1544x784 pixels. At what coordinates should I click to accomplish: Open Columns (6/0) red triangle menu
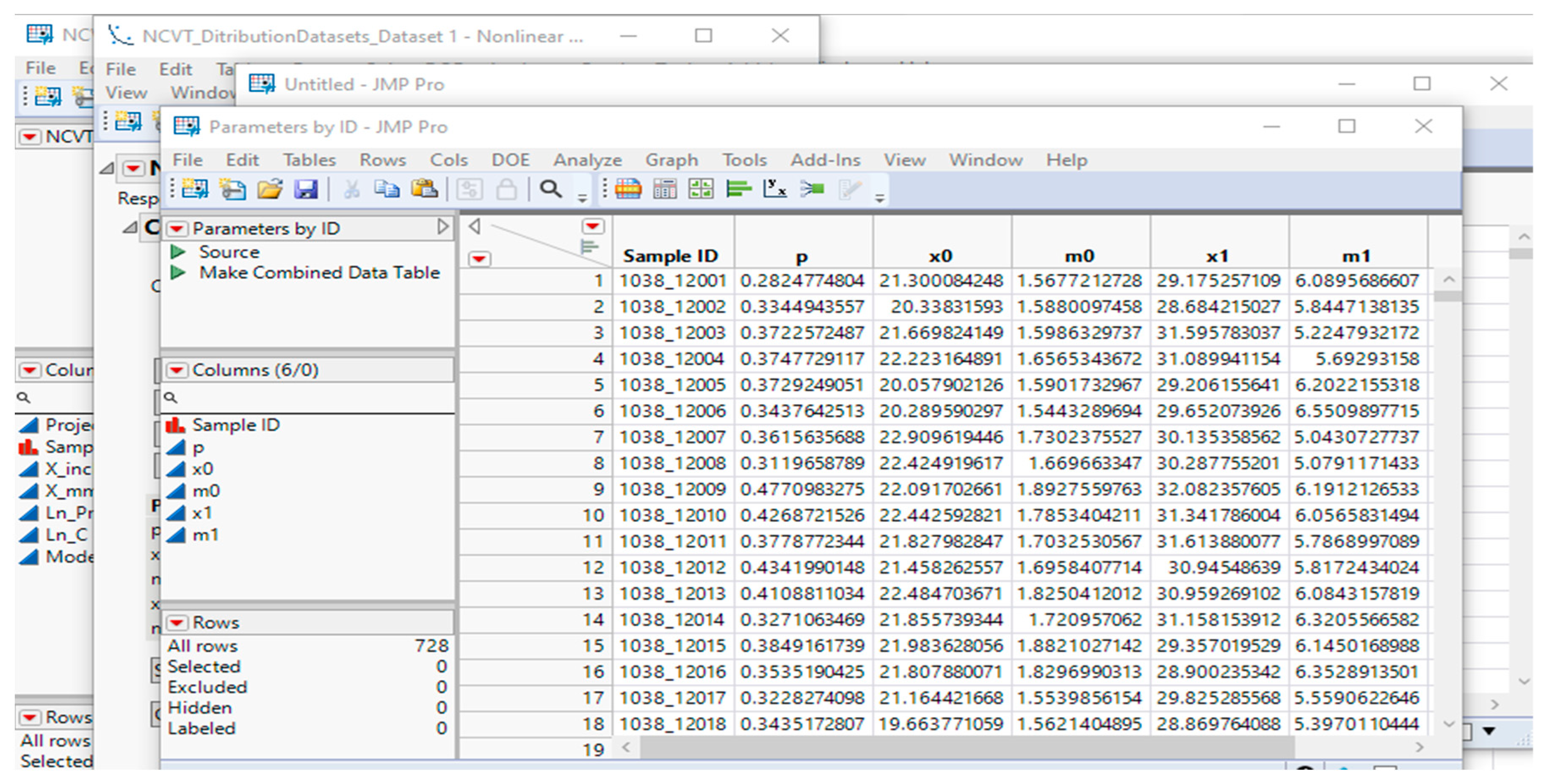[x=177, y=370]
